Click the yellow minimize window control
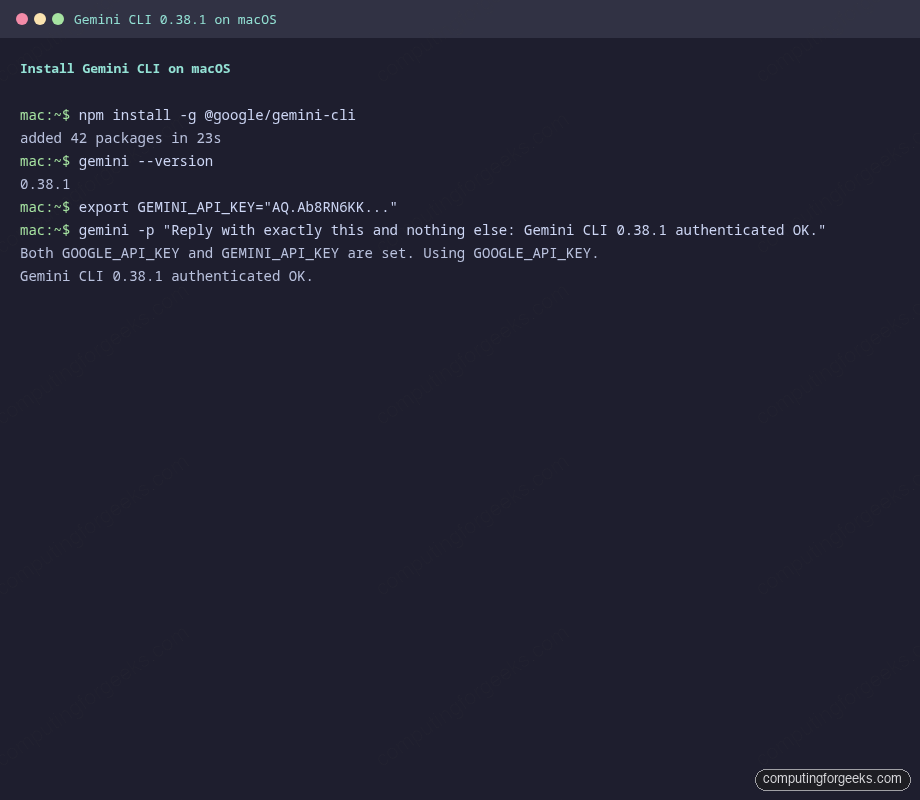Screen dimensions: 920x800 [39, 18]
